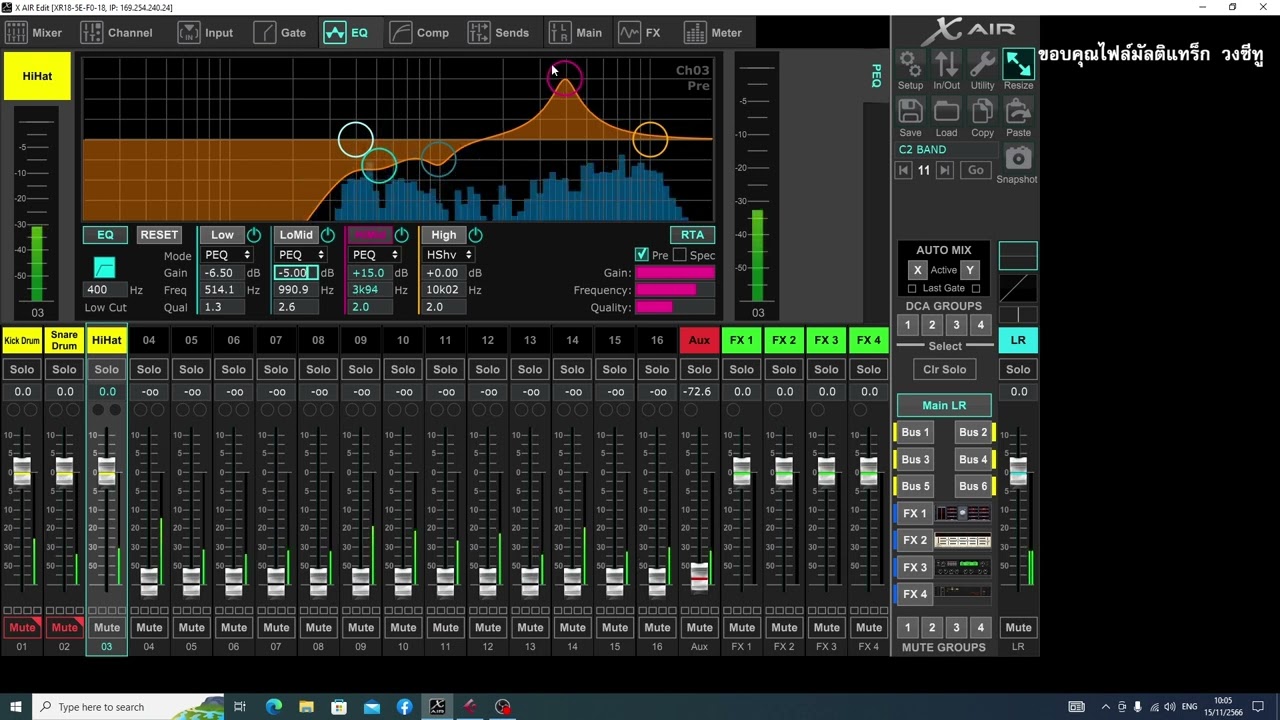
Task: Click Clr Solo button
Action: [x=944, y=370]
